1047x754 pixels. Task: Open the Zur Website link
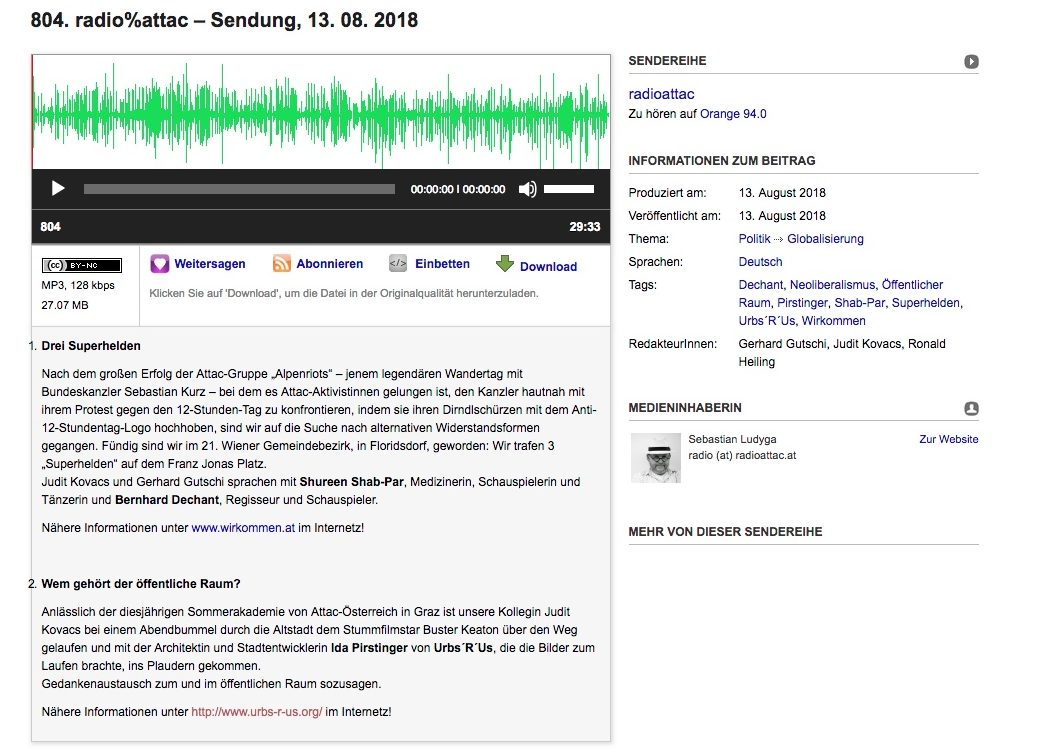click(x=949, y=439)
